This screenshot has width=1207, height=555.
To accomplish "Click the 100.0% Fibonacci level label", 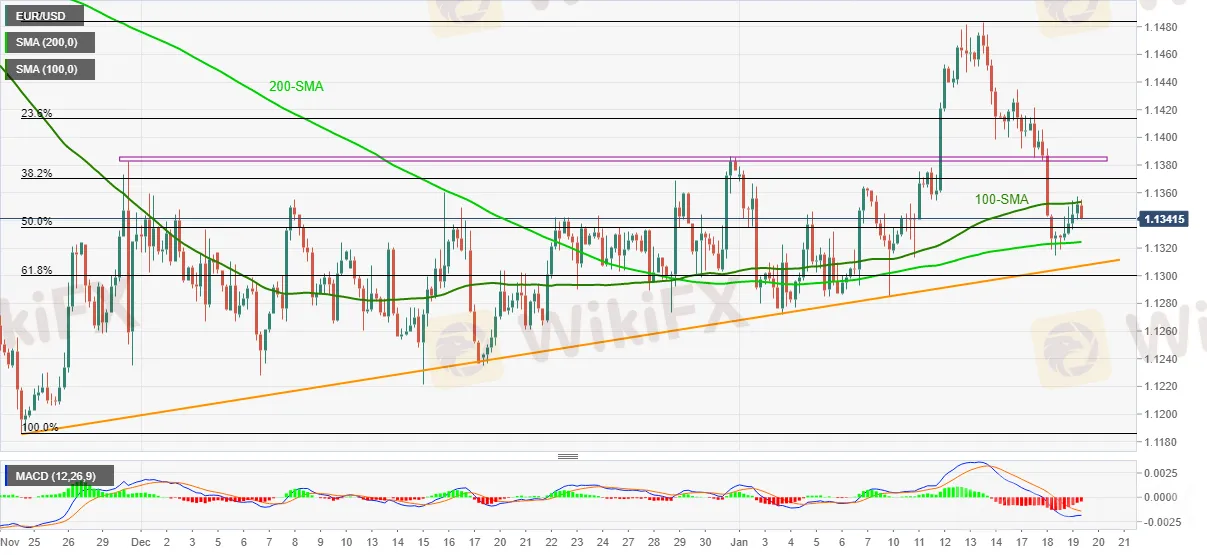I will coord(40,427).
